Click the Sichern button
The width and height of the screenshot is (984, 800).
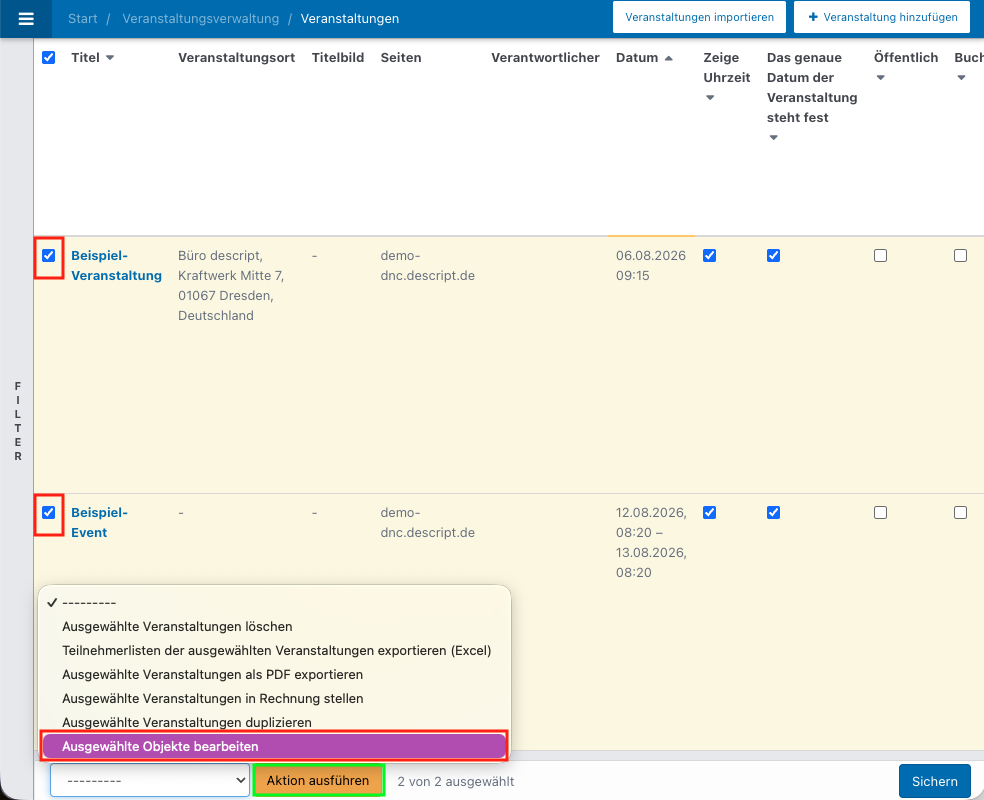tap(934, 781)
